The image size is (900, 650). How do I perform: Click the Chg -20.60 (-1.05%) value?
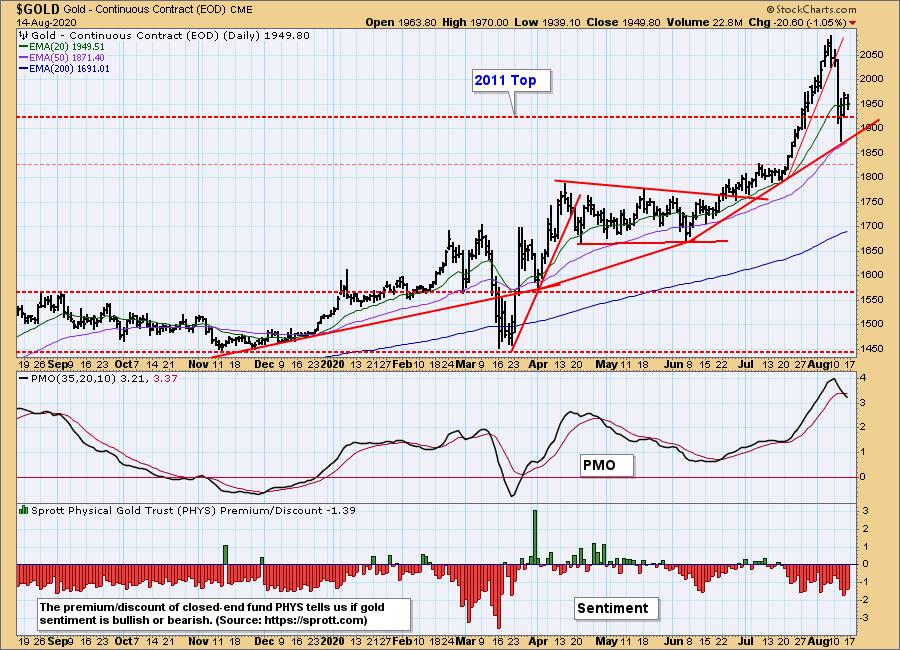797,22
